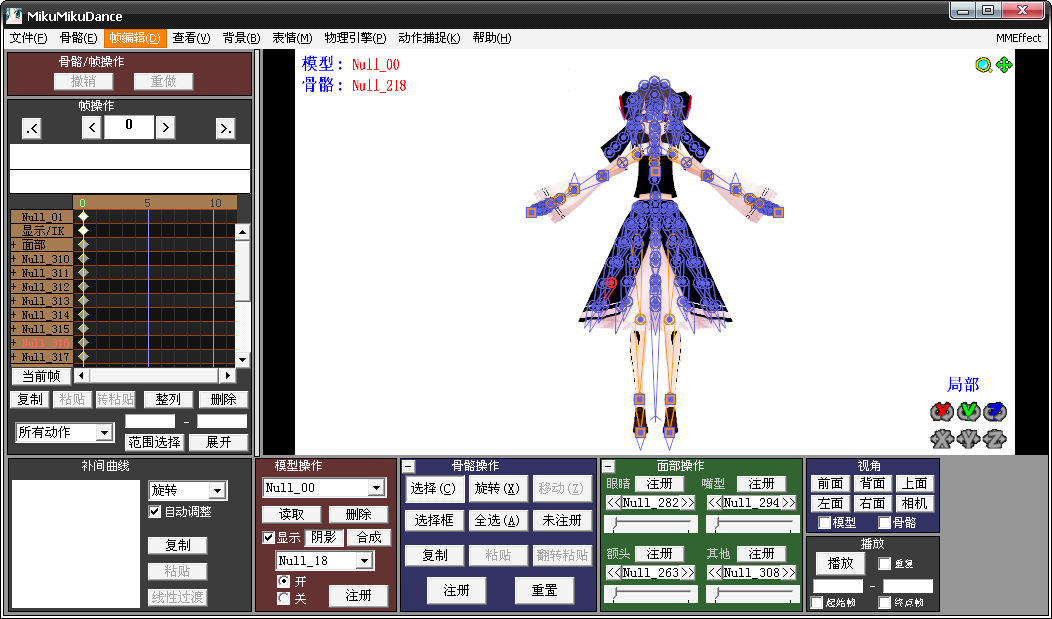The image size is (1052, 619).
Task: Click the red X axis rotation icon
Action: tap(942, 411)
